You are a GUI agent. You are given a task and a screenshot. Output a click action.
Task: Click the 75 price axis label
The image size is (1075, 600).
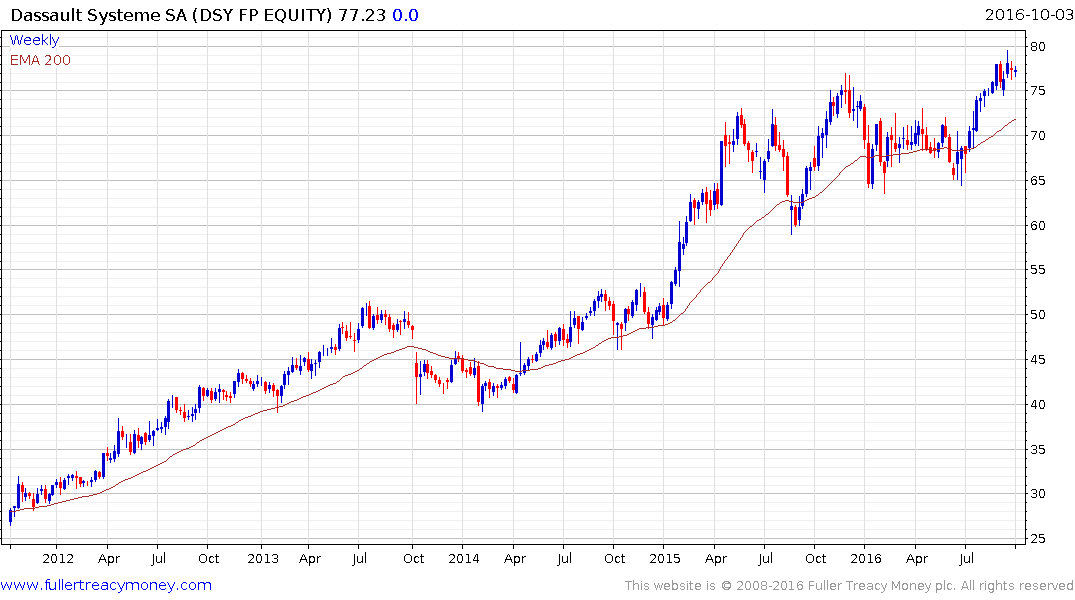pos(1038,91)
